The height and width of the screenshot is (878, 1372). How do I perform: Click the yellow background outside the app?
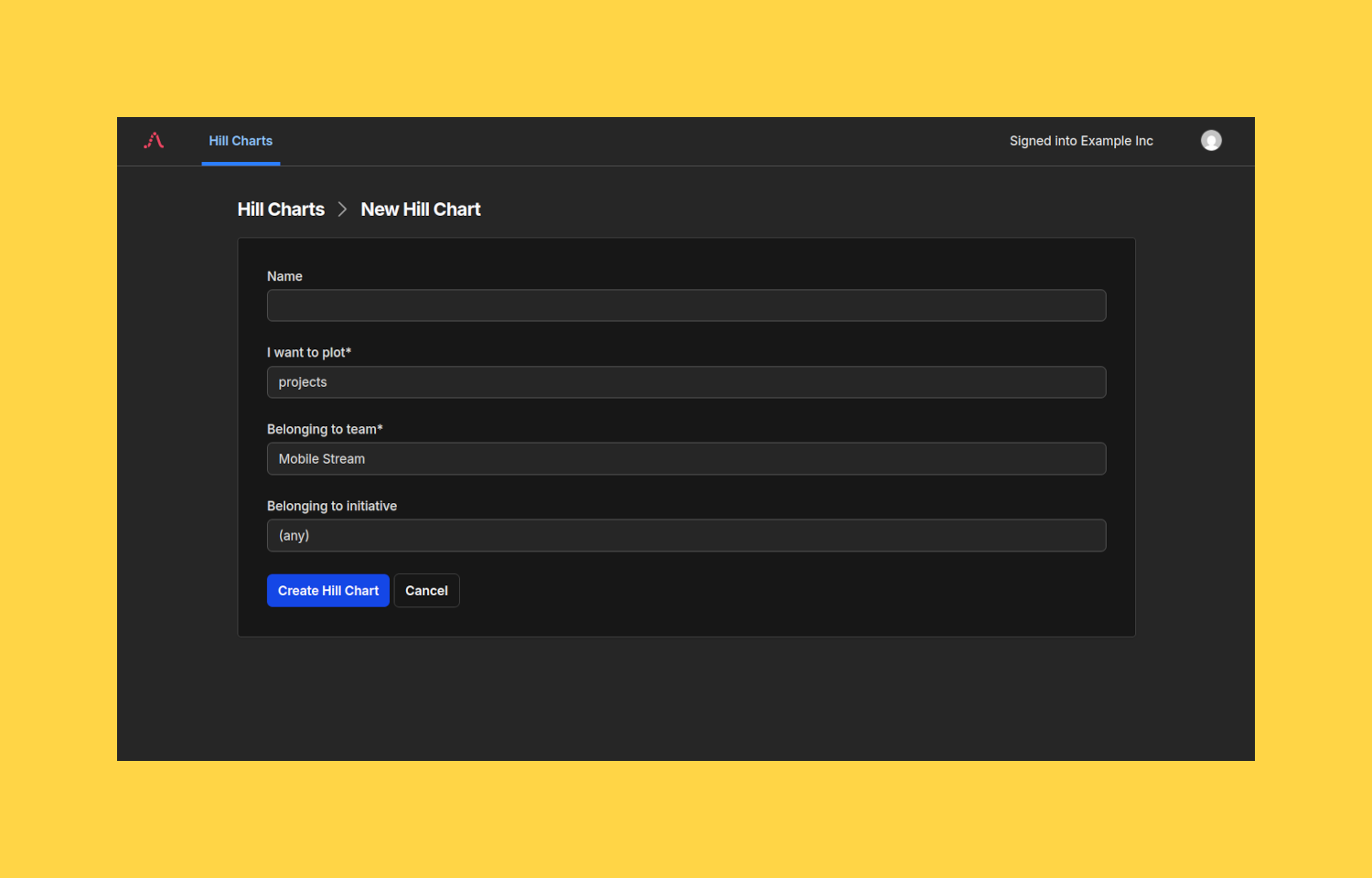686,55
